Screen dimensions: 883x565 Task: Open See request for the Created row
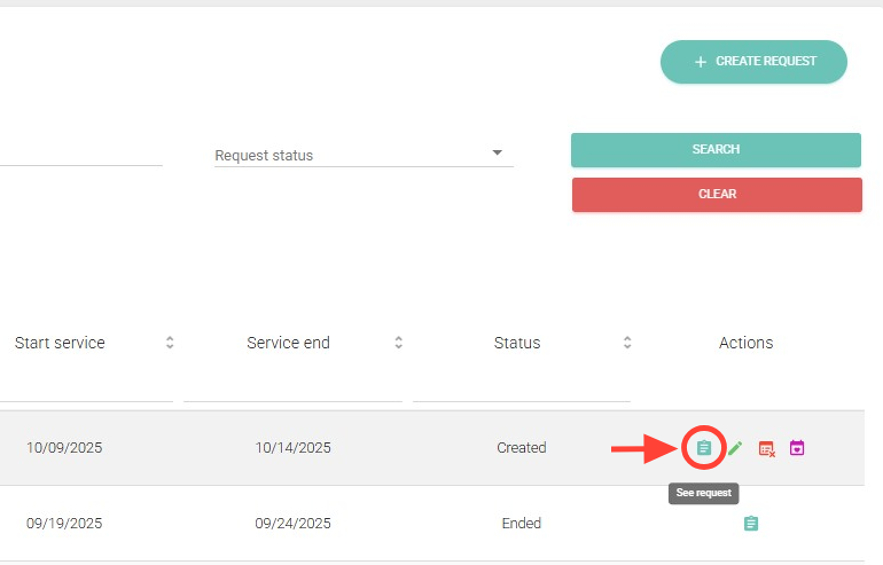[704, 448]
